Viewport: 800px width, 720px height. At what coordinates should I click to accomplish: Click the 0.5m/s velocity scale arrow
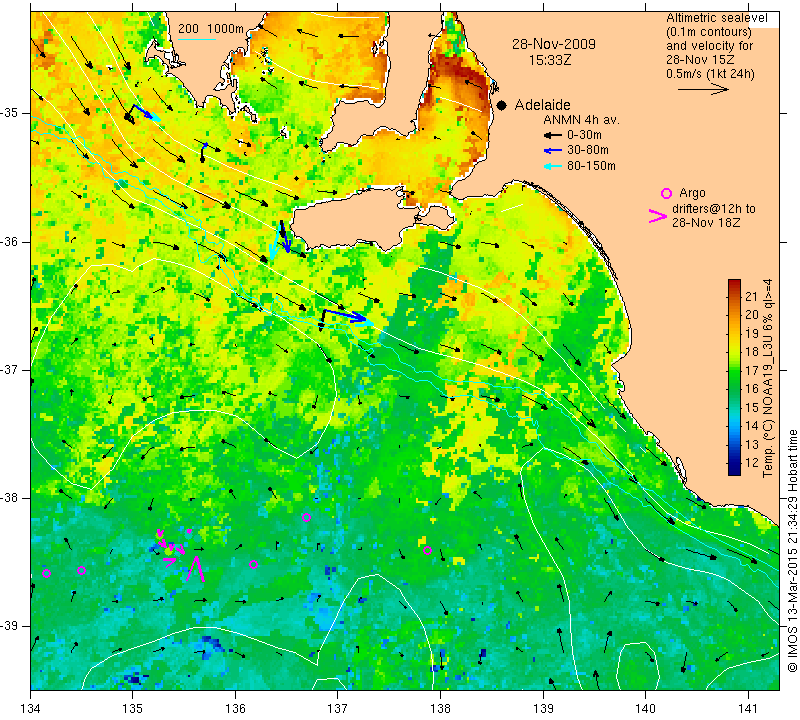click(x=705, y=89)
